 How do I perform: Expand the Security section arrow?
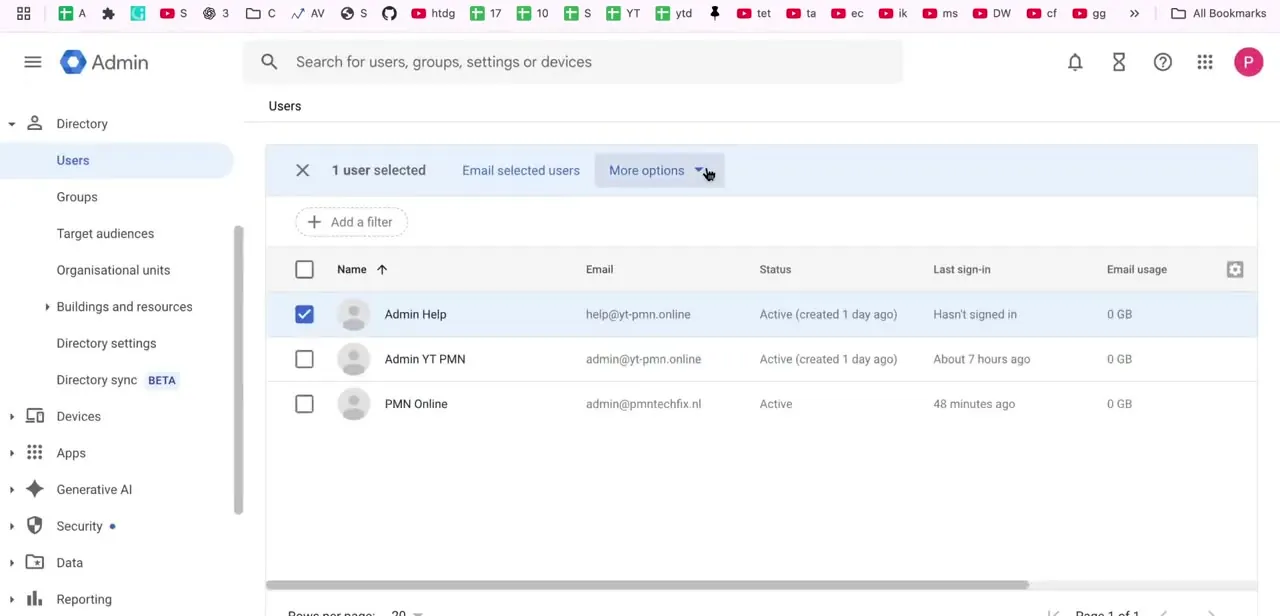click(x=12, y=526)
